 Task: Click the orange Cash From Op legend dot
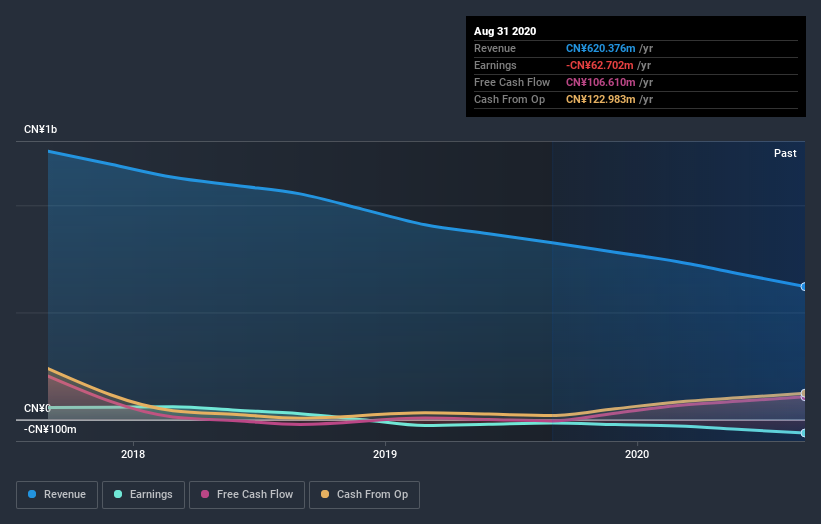point(325,494)
